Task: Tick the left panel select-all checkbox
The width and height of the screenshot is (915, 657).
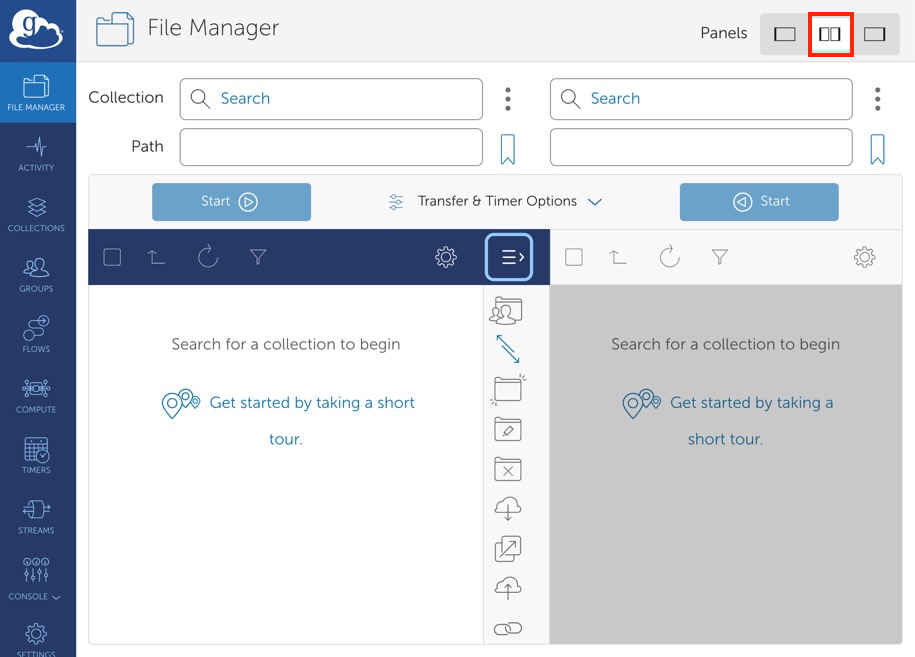Action: (x=112, y=257)
